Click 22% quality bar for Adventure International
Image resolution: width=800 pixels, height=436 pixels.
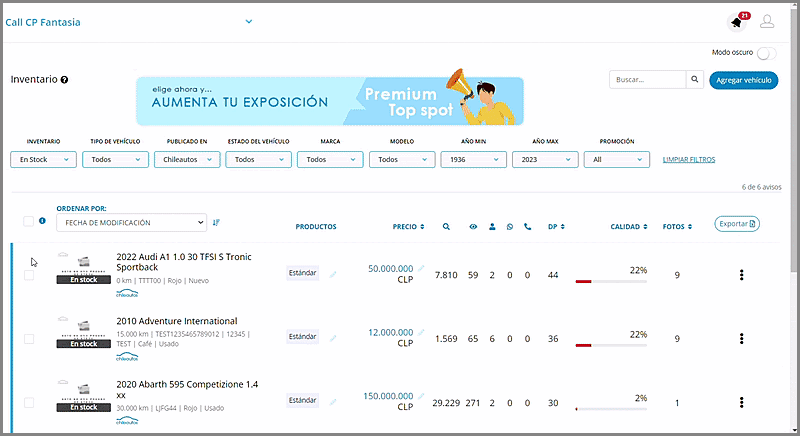tap(611, 345)
